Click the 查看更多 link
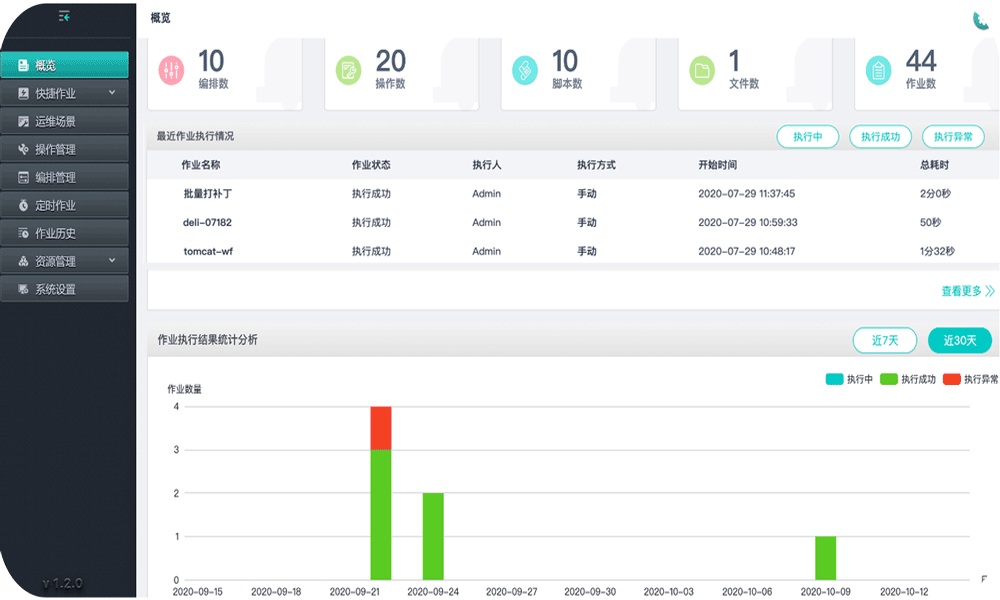The image size is (1000, 600). point(967,292)
